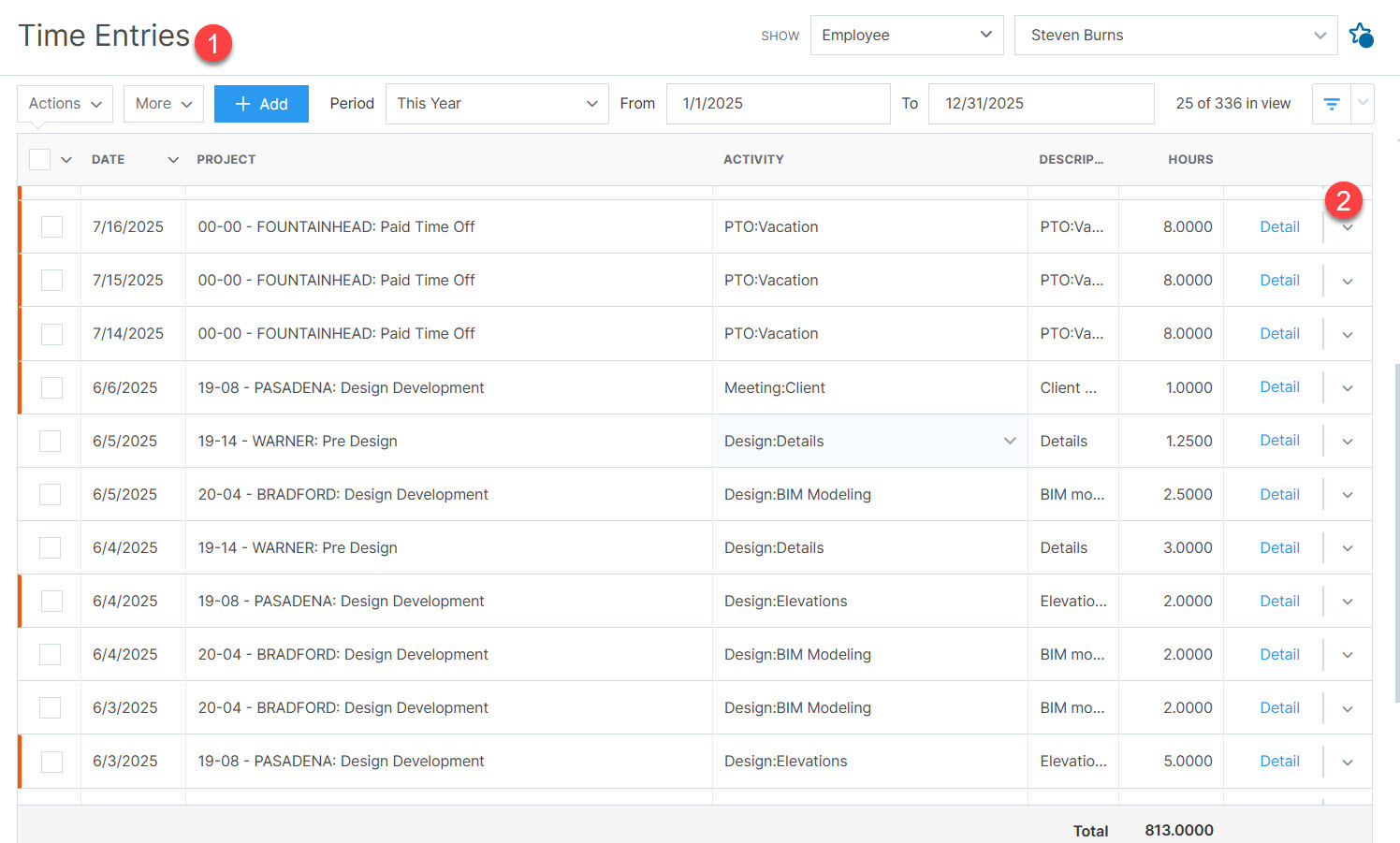Expand row menu chevron for 7/14/2025 entry
This screenshot has height=843, width=1400.
click(x=1348, y=334)
